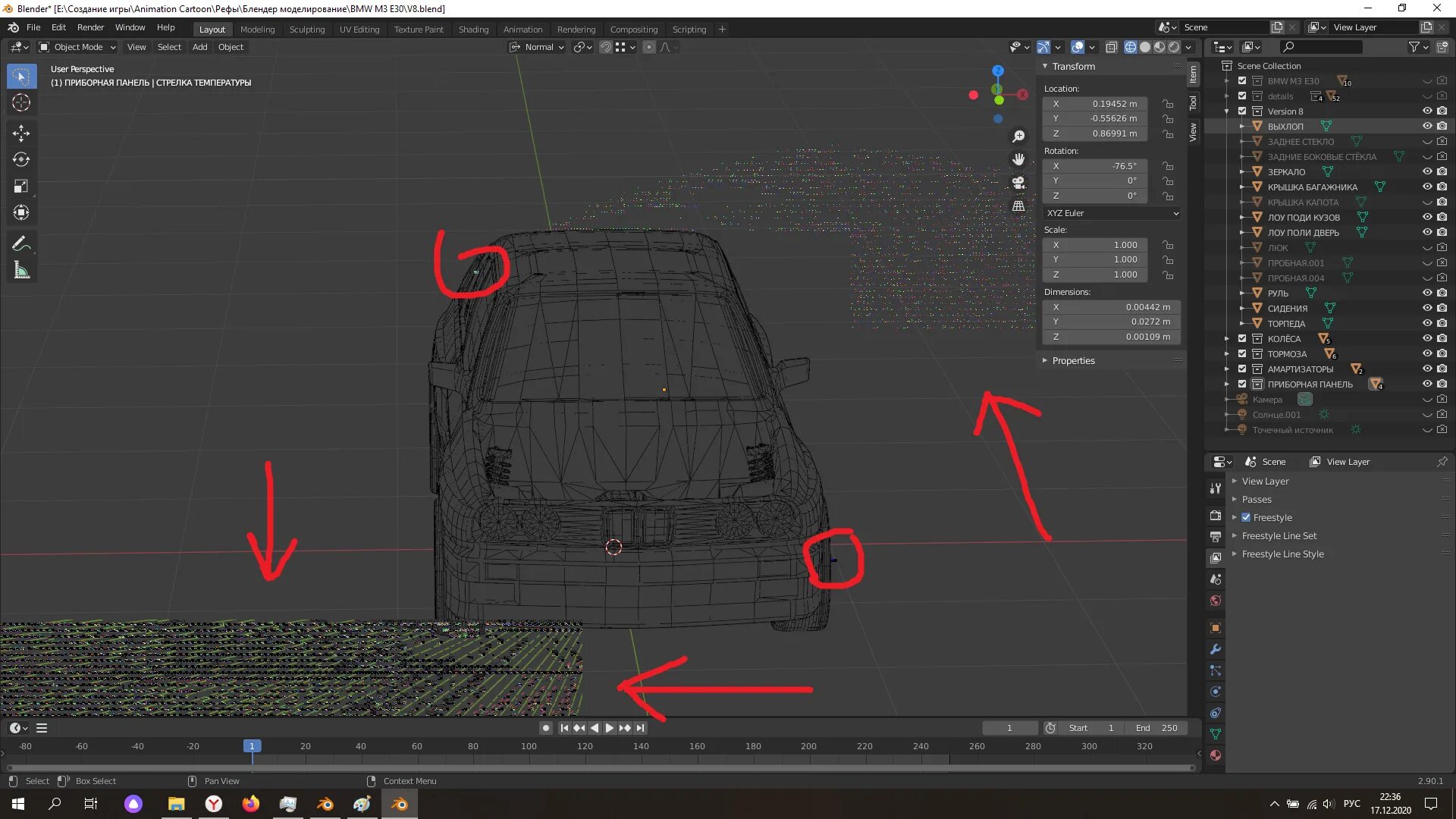The image size is (1456, 819).
Task: Toggle camera view gizmo button
Action: tap(1018, 183)
